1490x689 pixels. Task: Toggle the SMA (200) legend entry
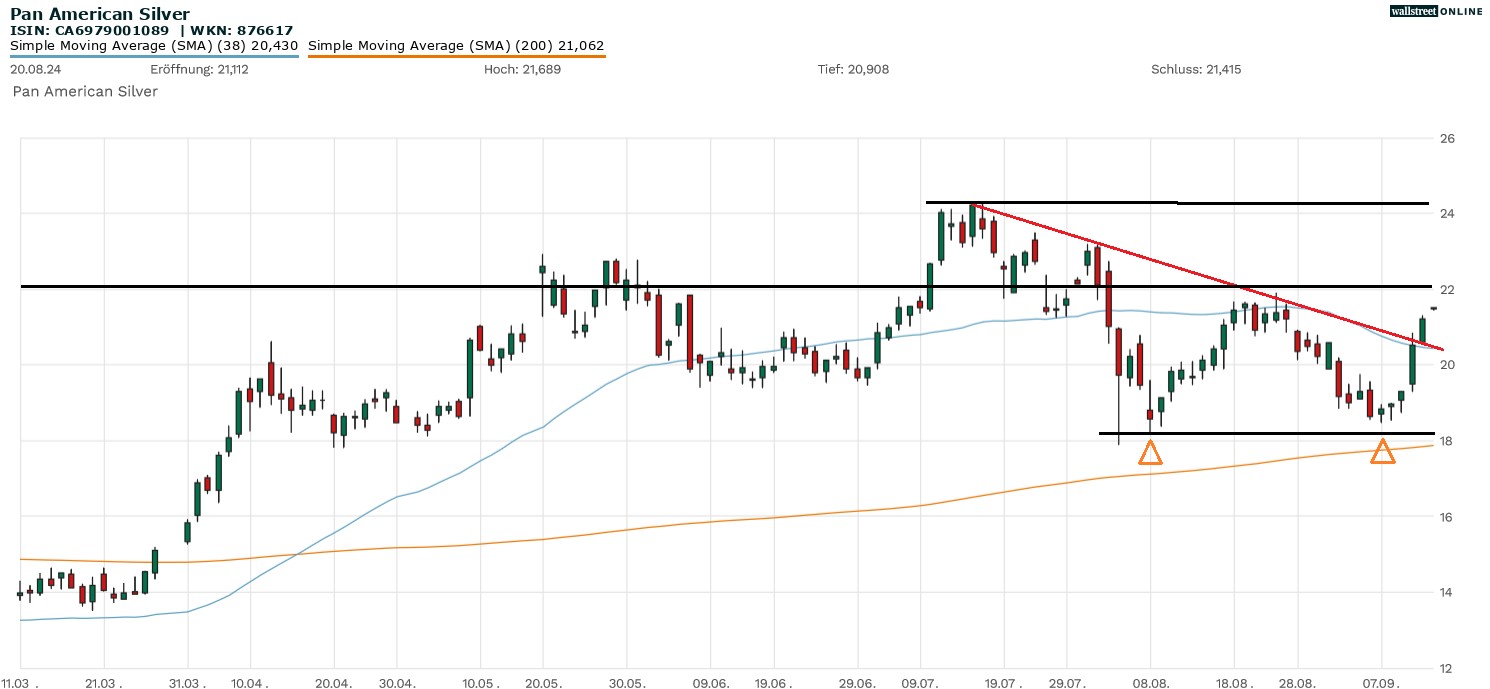pos(456,46)
